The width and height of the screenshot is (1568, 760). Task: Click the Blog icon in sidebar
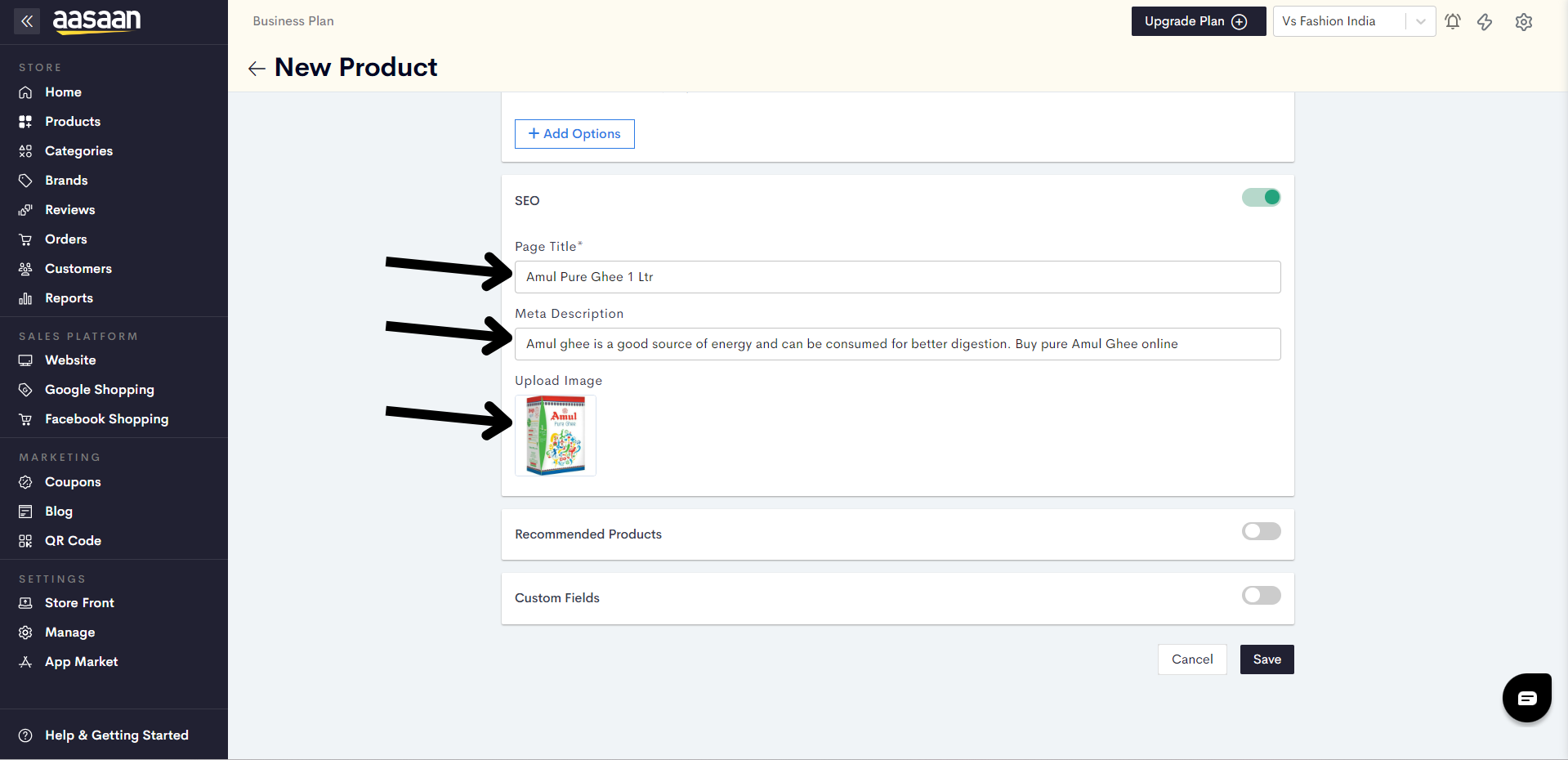tap(25, 512)
